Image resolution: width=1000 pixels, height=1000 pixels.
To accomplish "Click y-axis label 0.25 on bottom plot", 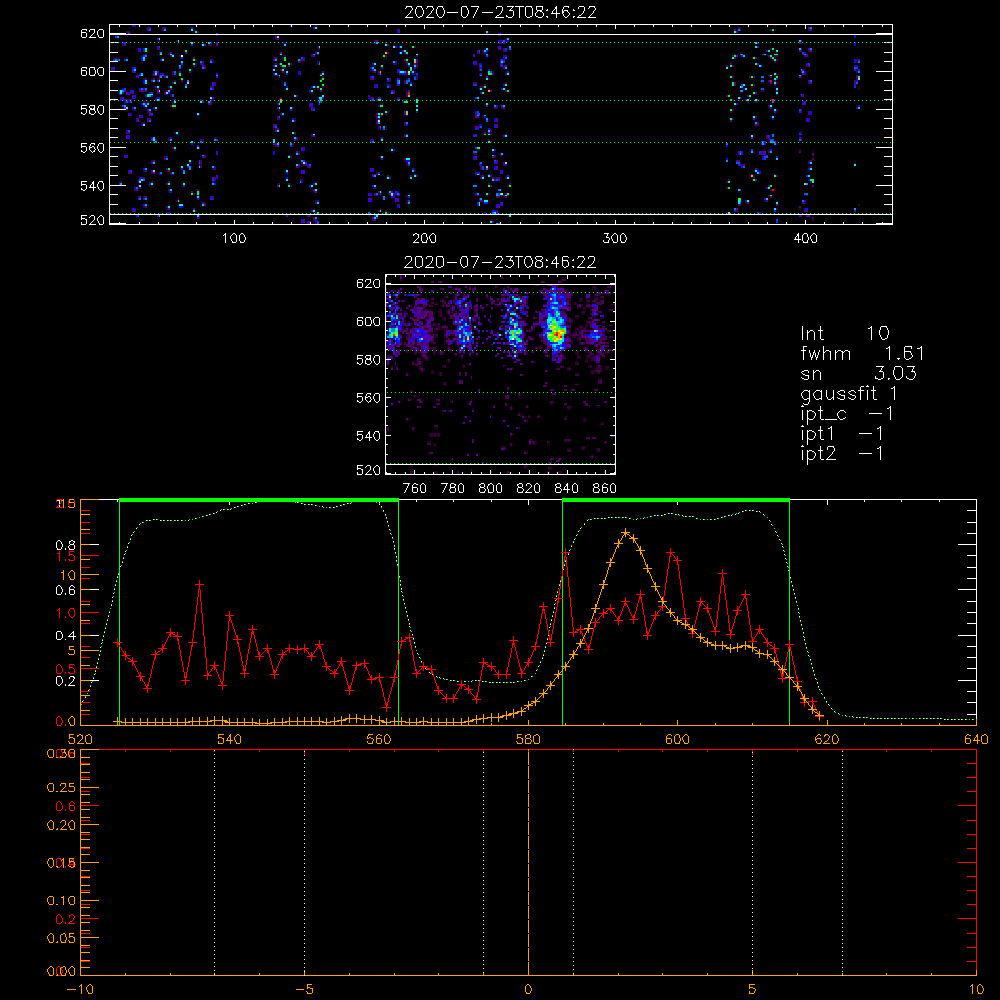I will (61, 788).
